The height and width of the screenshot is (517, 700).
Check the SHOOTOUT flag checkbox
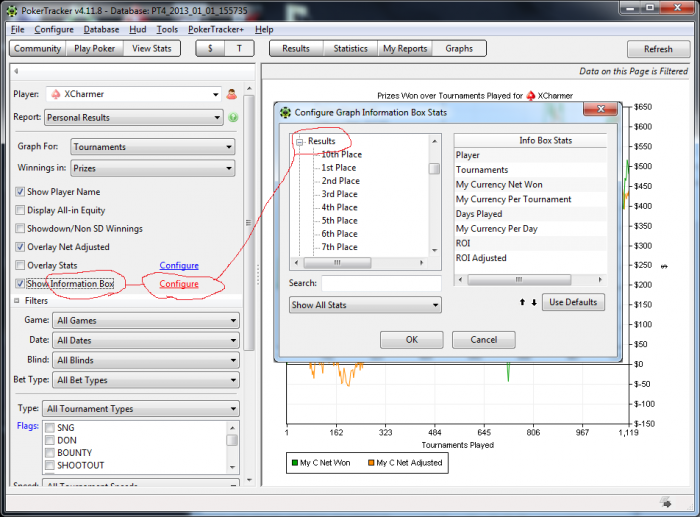50,465
